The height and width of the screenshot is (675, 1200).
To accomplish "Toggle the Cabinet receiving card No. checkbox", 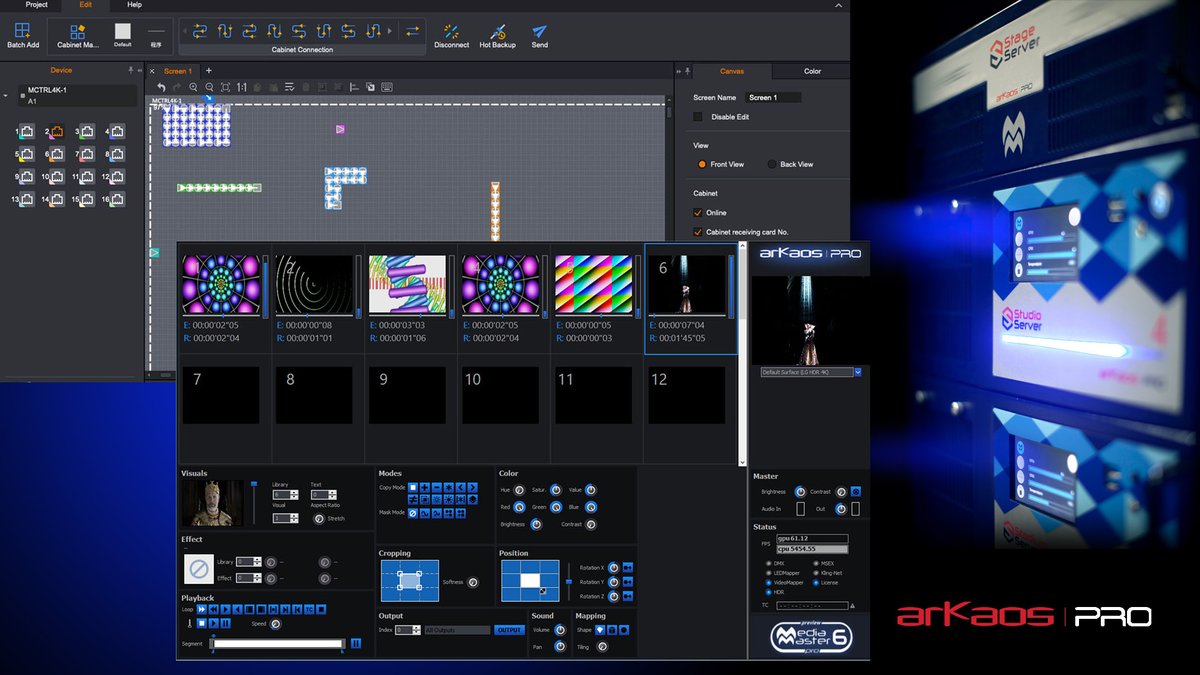I will 698,232.
